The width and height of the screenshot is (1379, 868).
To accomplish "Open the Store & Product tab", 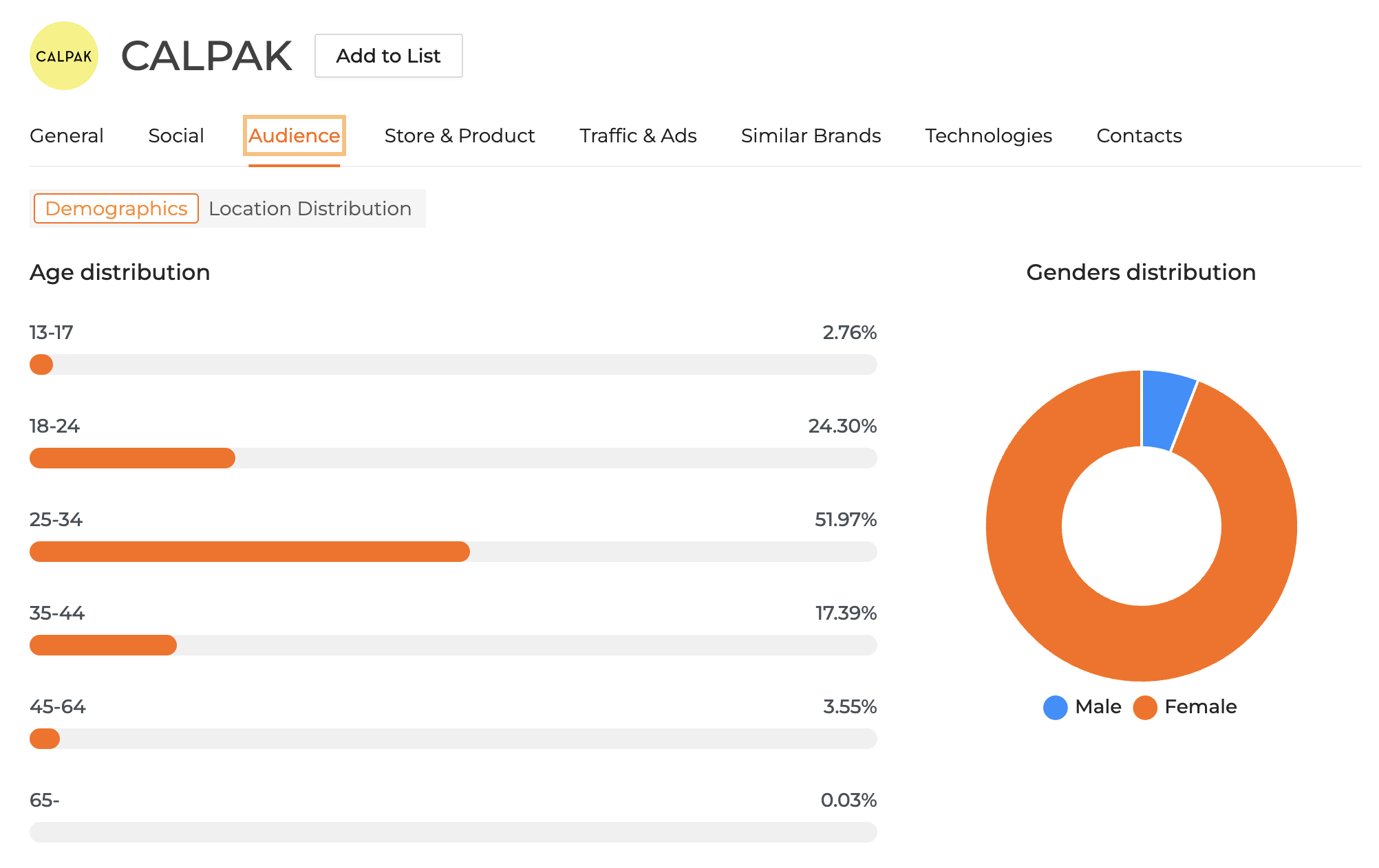I will 459,135.
